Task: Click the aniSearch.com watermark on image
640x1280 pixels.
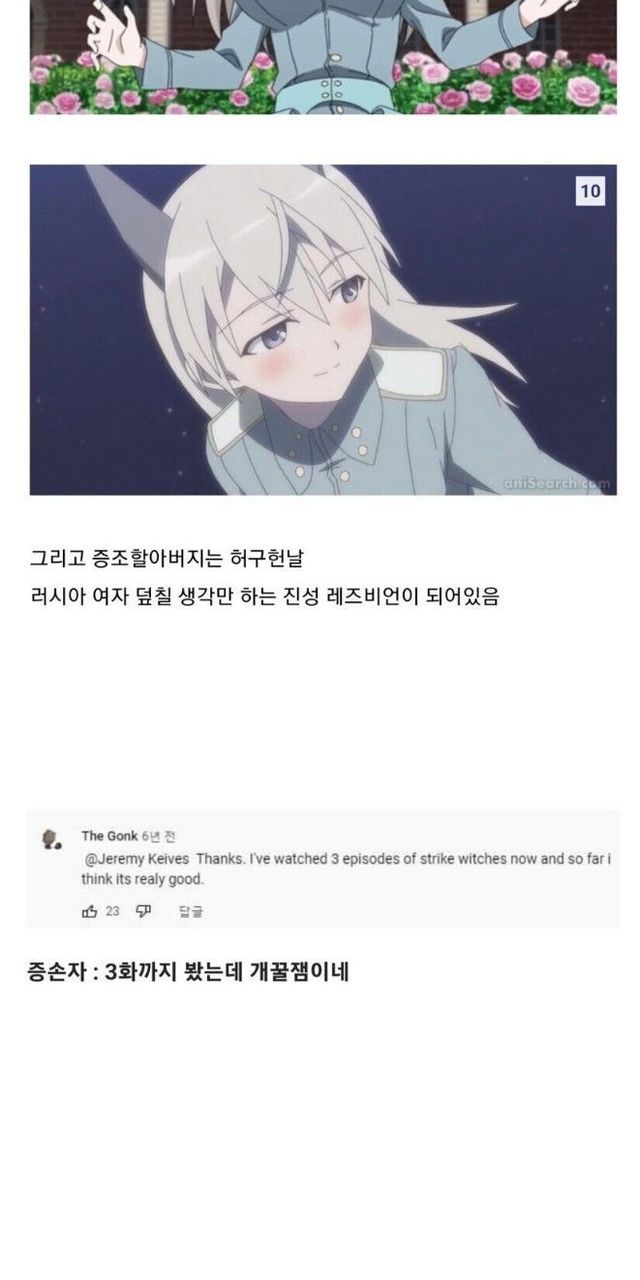Action: click(x=556, y=483)
